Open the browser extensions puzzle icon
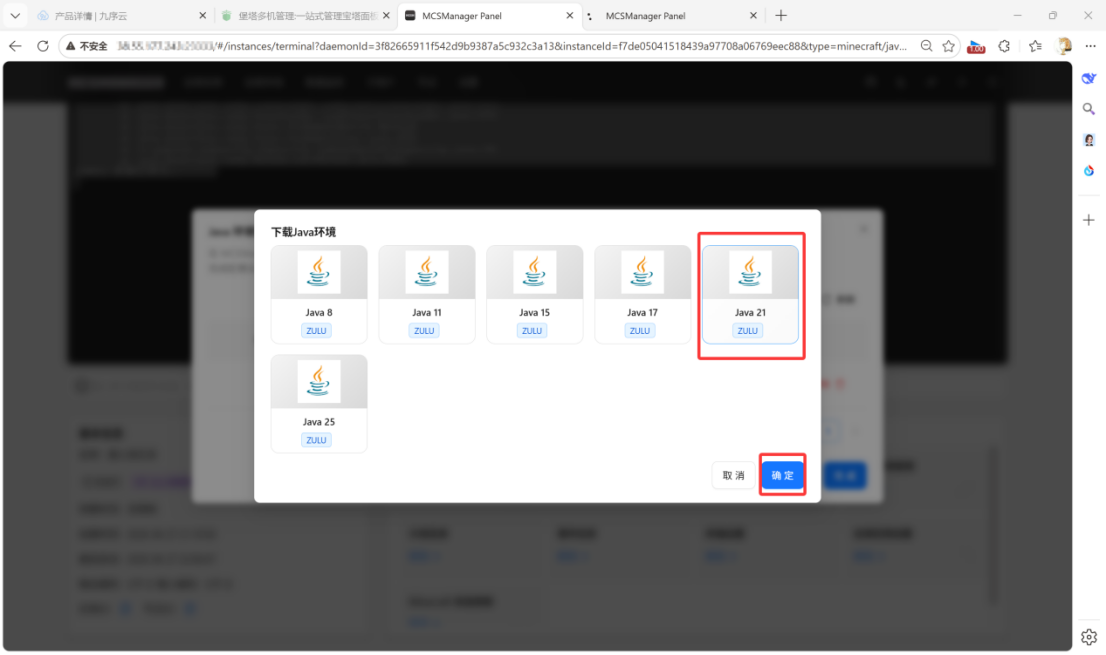Screen dimensions: 1106x655 [x=1004, y=46]
